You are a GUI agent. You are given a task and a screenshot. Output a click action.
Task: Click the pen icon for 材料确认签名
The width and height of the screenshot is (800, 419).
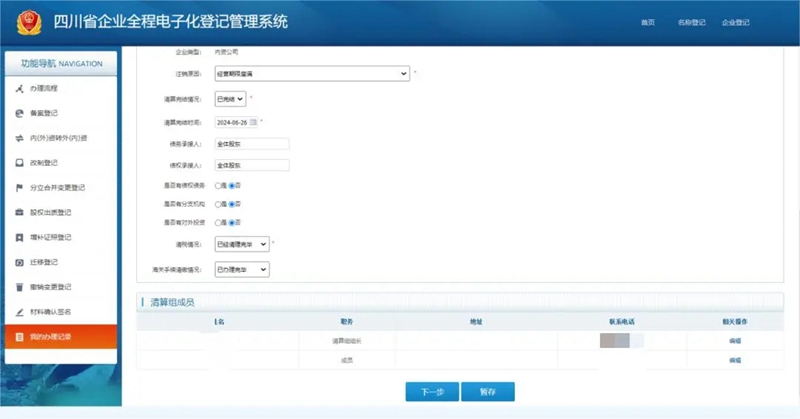(x=19, y=312)
